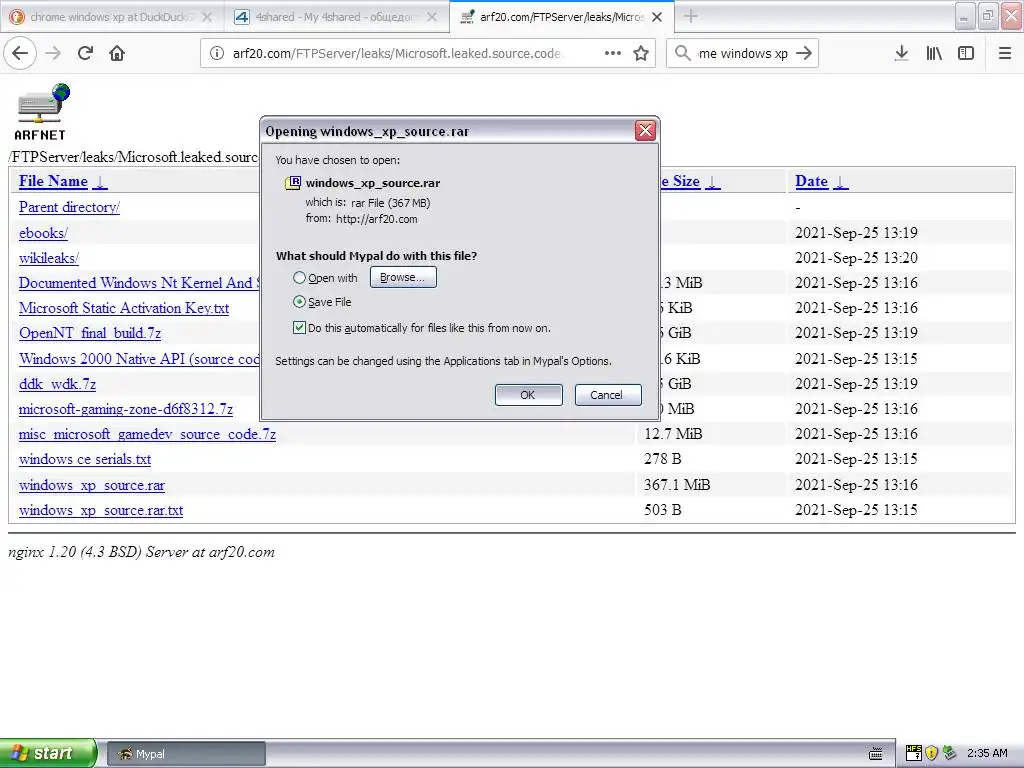Select the Open with radio button
The image size is (1024, 768).
(x=299, y=278)
